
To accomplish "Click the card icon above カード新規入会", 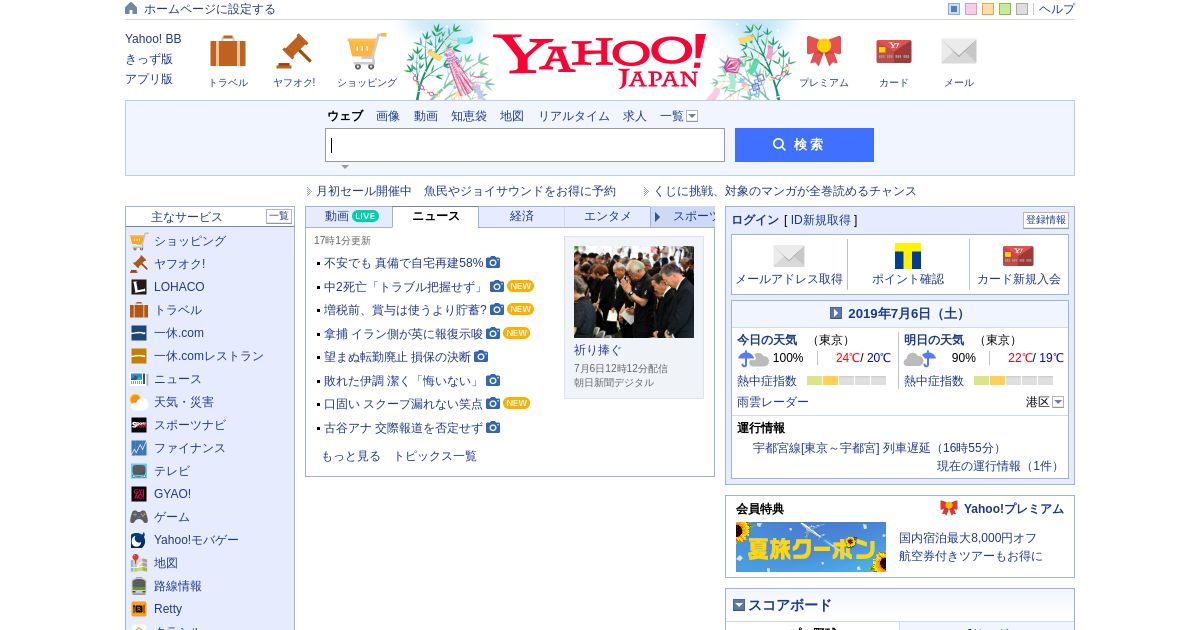I will point(1018,256).
